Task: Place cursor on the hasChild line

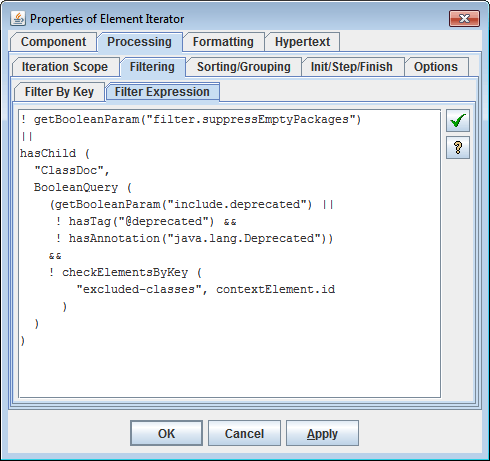Action: [x=55, y=154]
